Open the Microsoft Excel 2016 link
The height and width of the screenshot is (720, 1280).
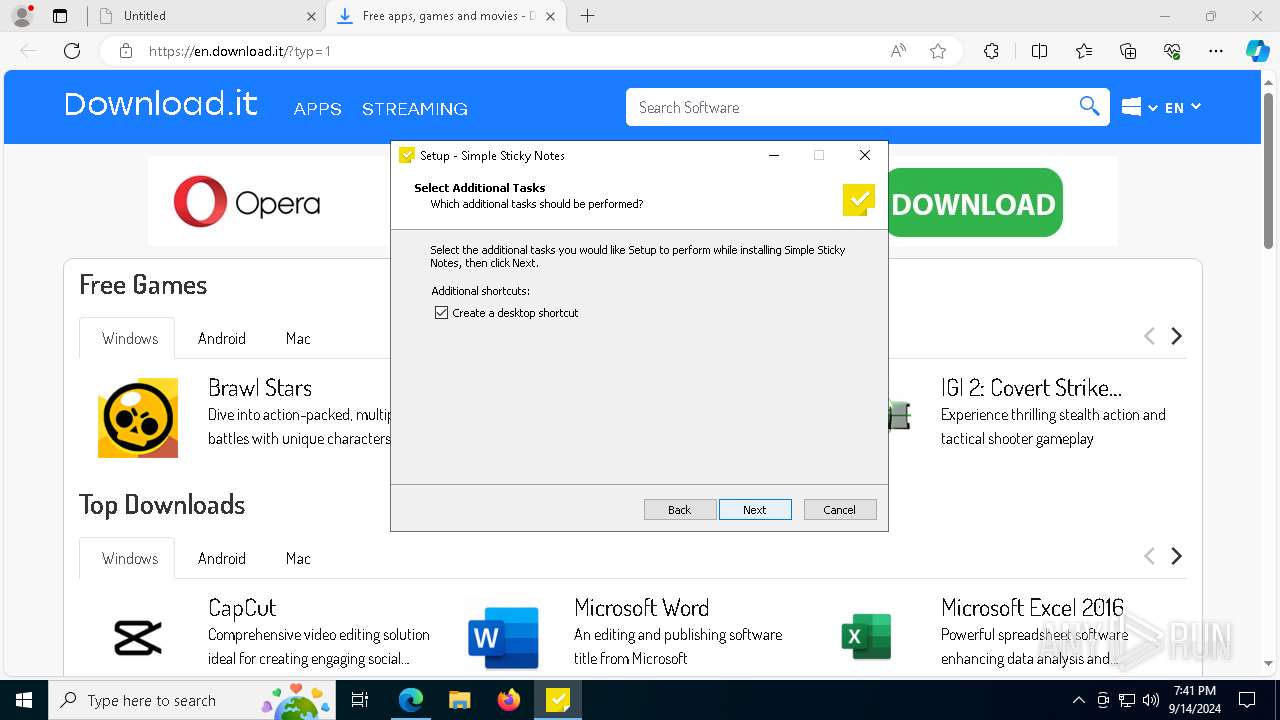click(1032, 608)
